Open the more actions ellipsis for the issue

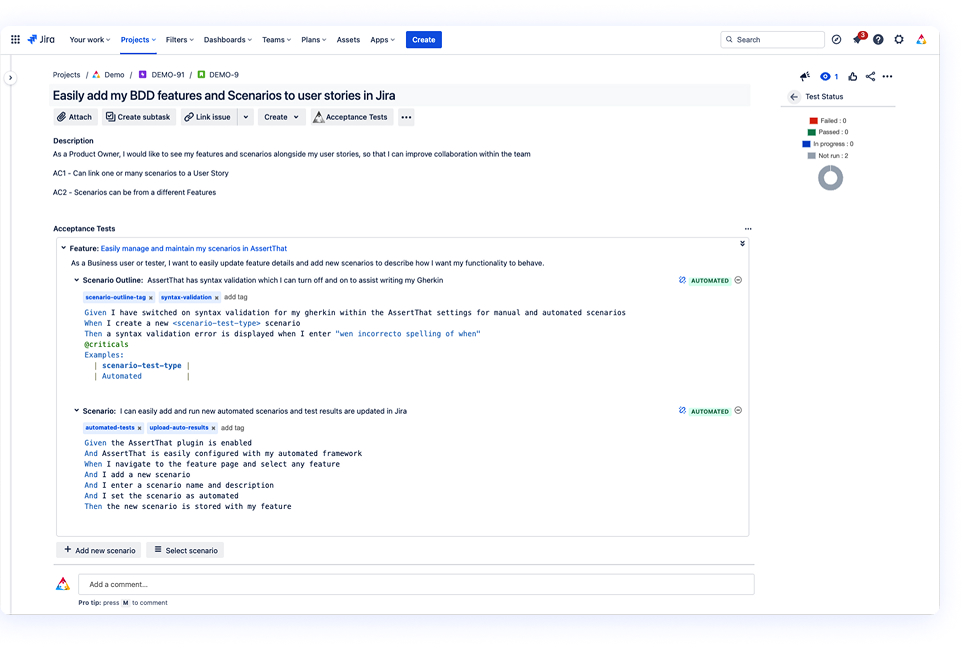[888, 76]
